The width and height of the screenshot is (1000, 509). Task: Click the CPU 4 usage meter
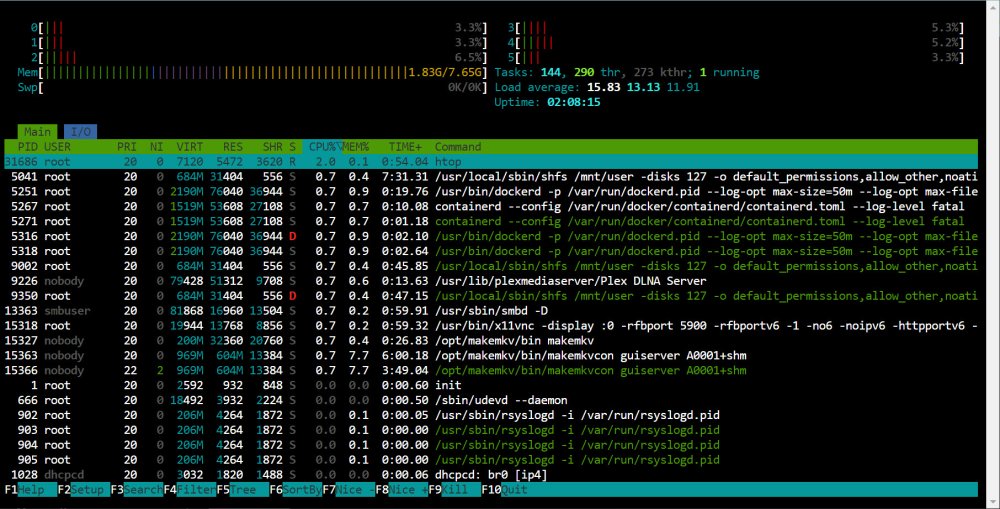[x=736, y=43]
